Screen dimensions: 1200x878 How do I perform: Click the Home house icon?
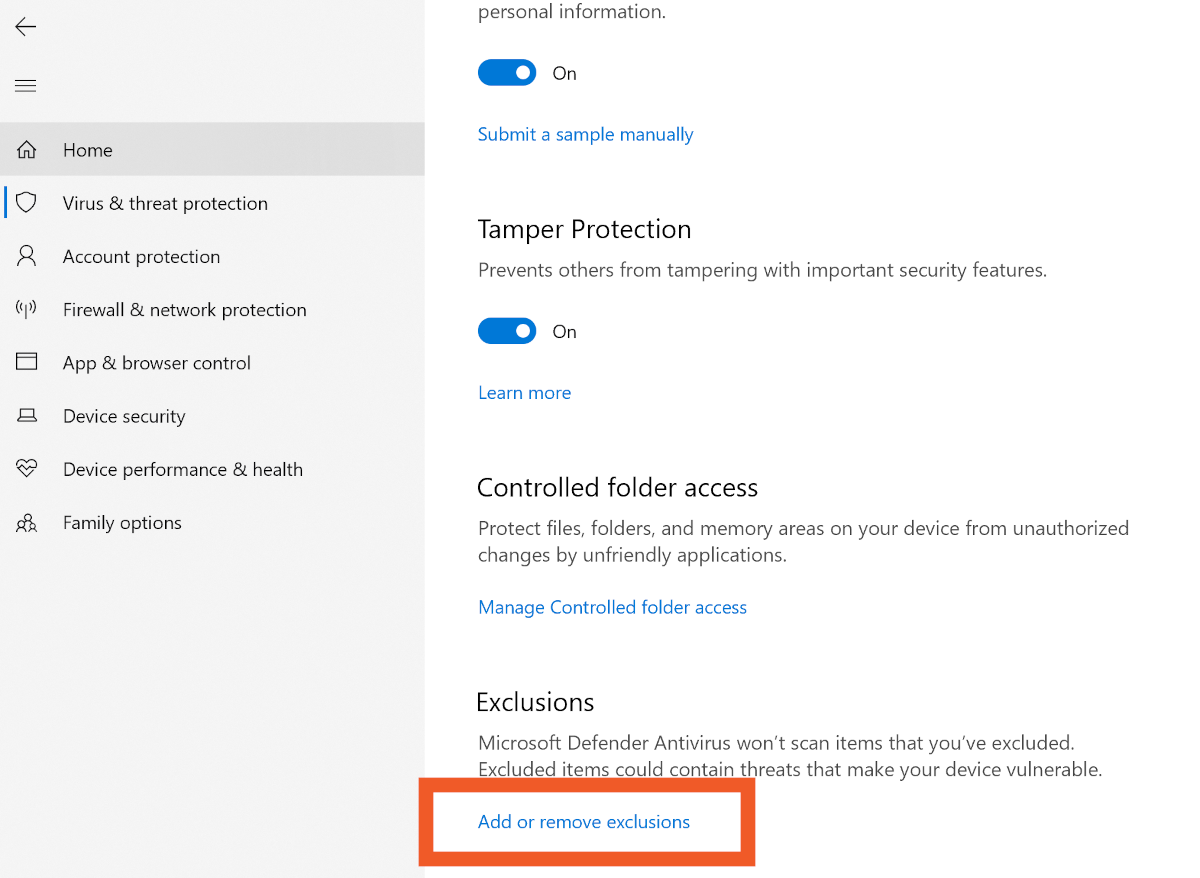(x=27, y=150)
